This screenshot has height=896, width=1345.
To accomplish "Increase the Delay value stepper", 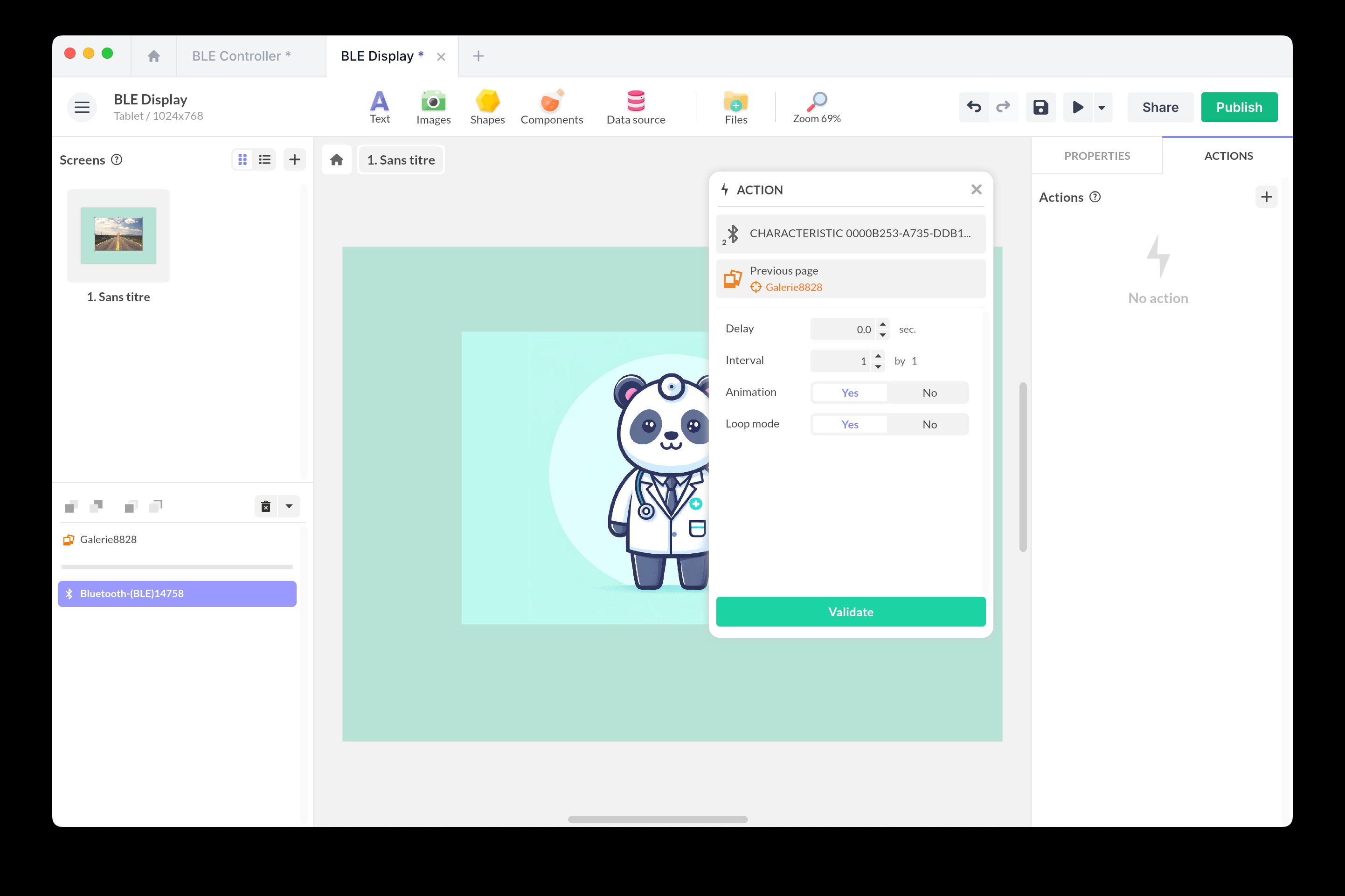I will coord(882,324).
